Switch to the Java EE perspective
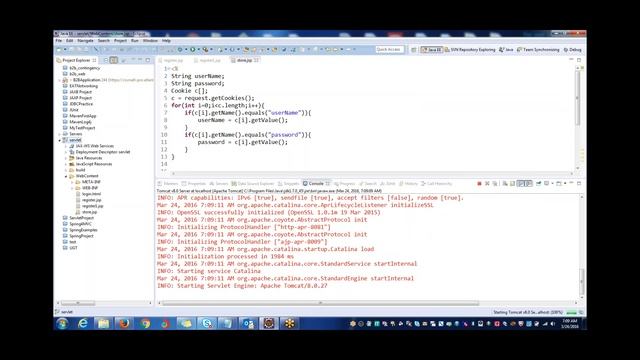The height and width of the screenshot is (360, 640). point(431,50)
